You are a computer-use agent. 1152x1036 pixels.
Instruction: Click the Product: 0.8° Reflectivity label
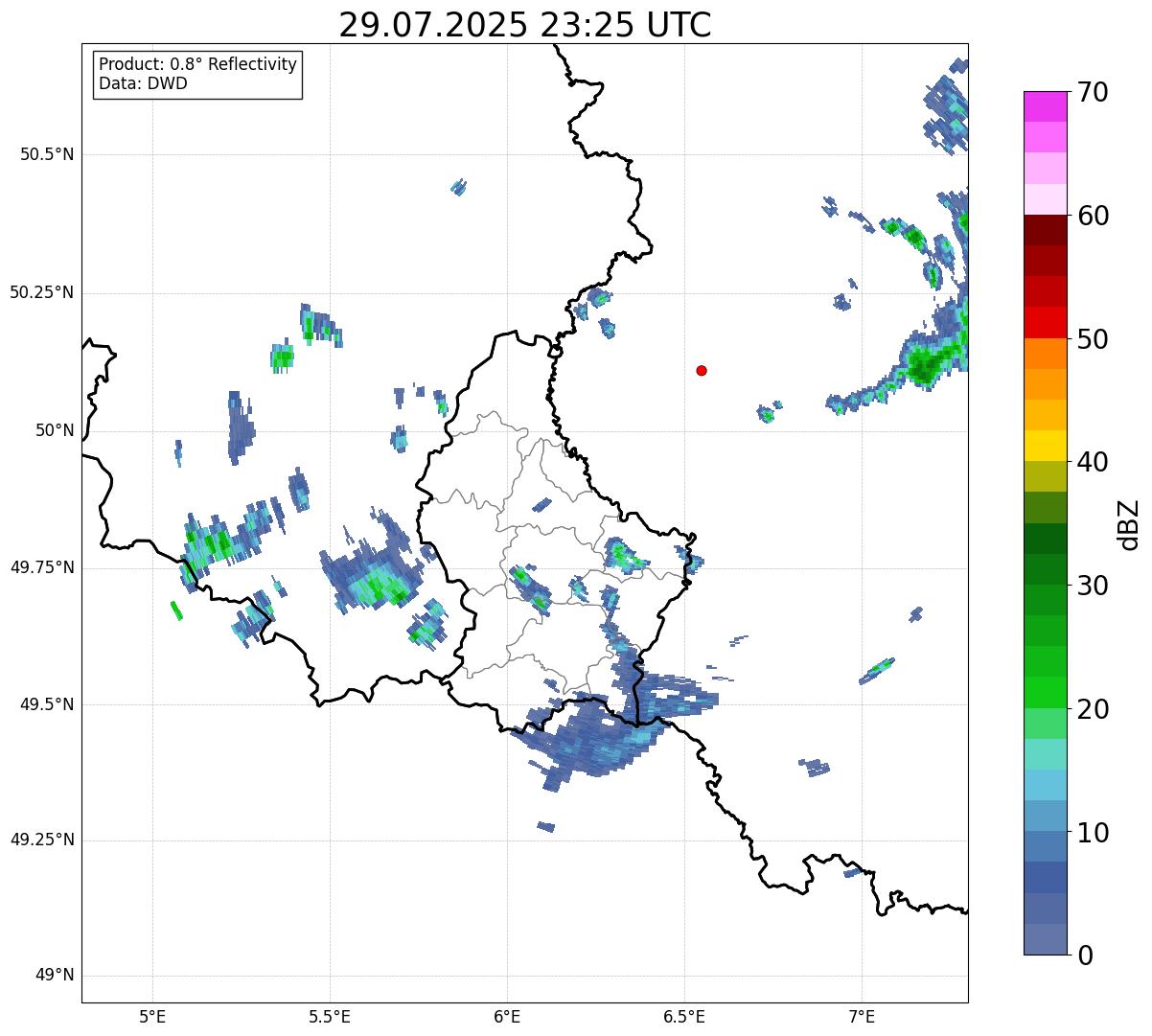(198, 64)
